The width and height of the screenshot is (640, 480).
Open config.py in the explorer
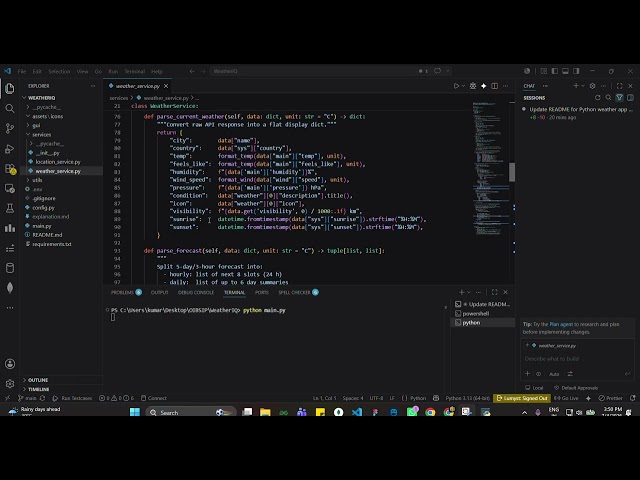point(43,207)
